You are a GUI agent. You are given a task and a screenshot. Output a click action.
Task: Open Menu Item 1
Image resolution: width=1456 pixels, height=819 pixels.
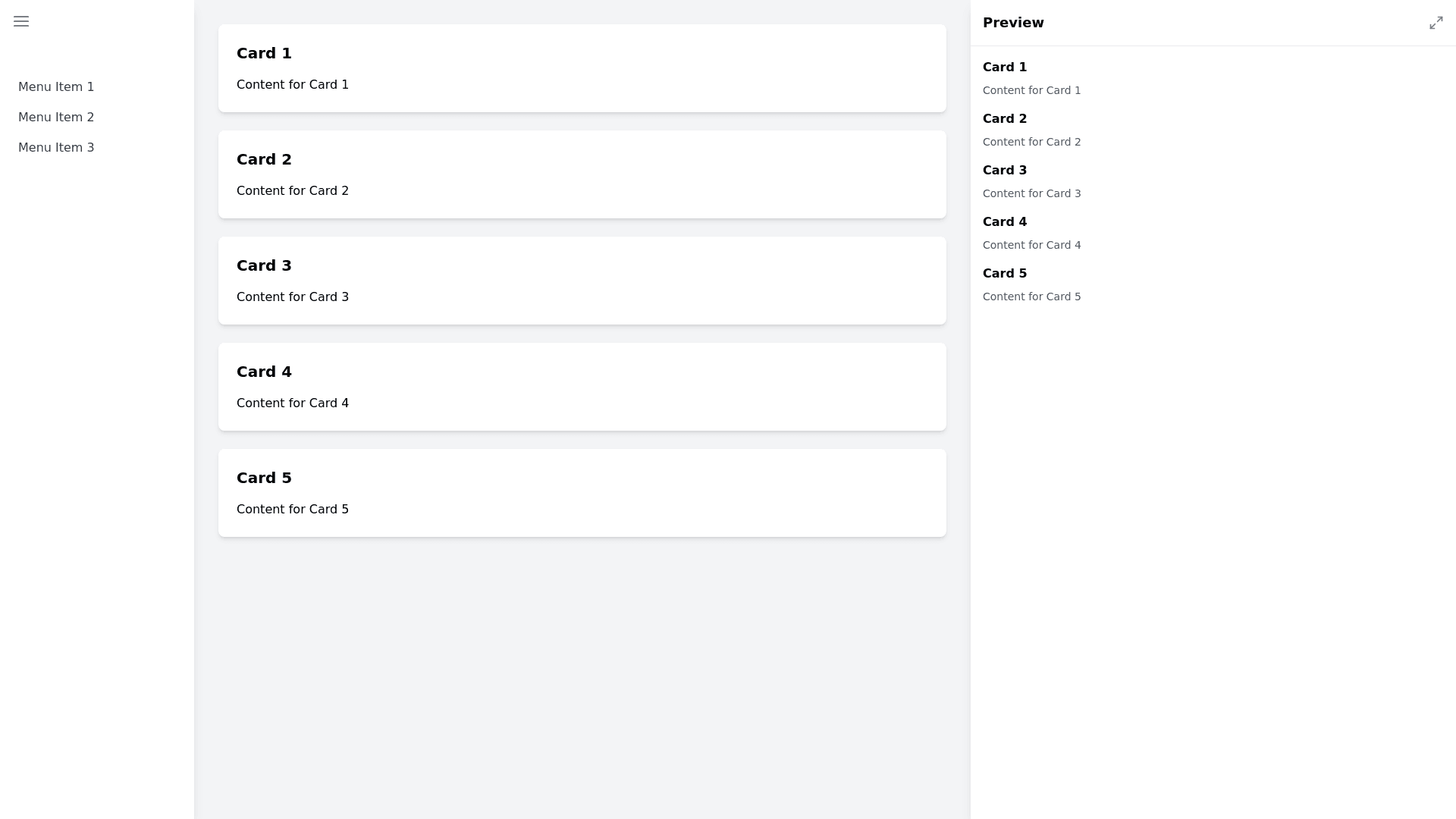click(56, 87)
